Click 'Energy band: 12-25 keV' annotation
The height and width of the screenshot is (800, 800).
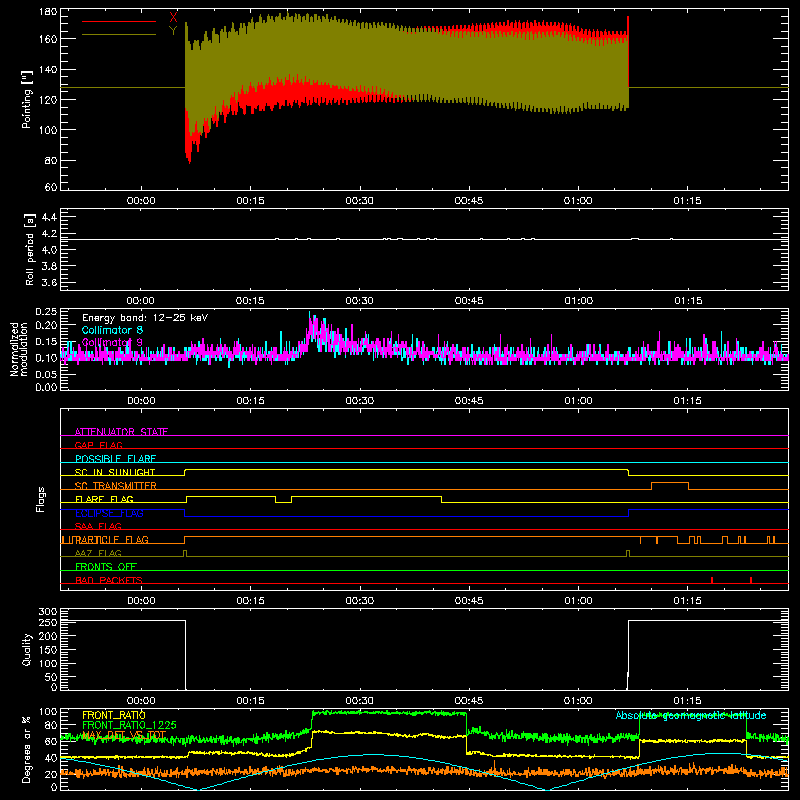pos(145,318)
